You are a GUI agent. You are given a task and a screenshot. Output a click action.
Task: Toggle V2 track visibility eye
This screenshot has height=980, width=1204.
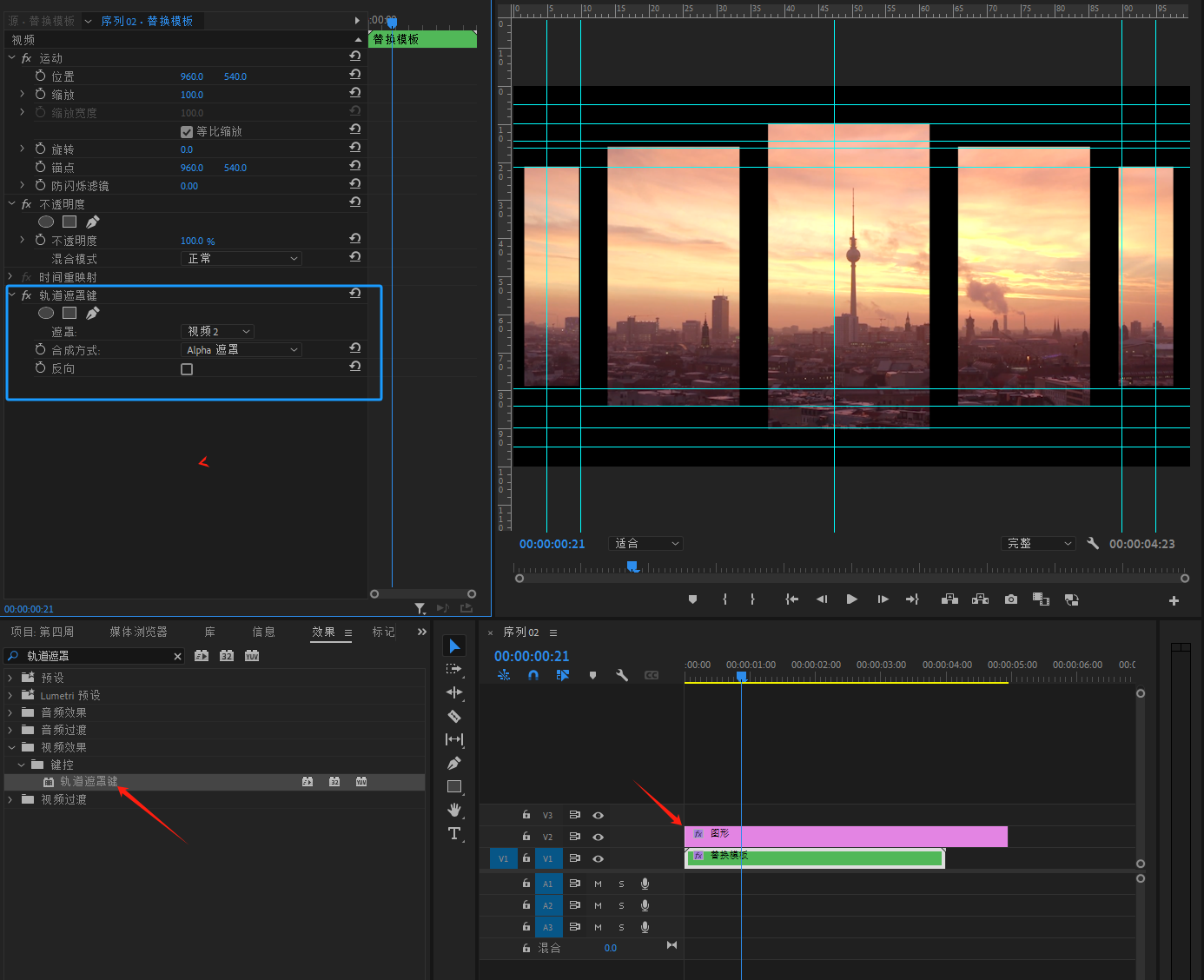pos(598,837)
